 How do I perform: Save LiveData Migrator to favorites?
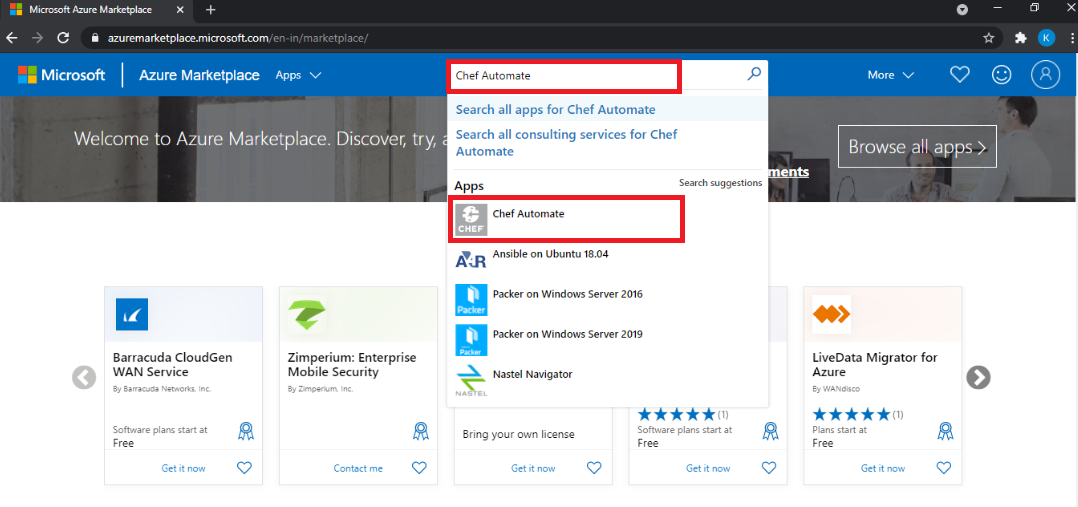tap(944, 468)
